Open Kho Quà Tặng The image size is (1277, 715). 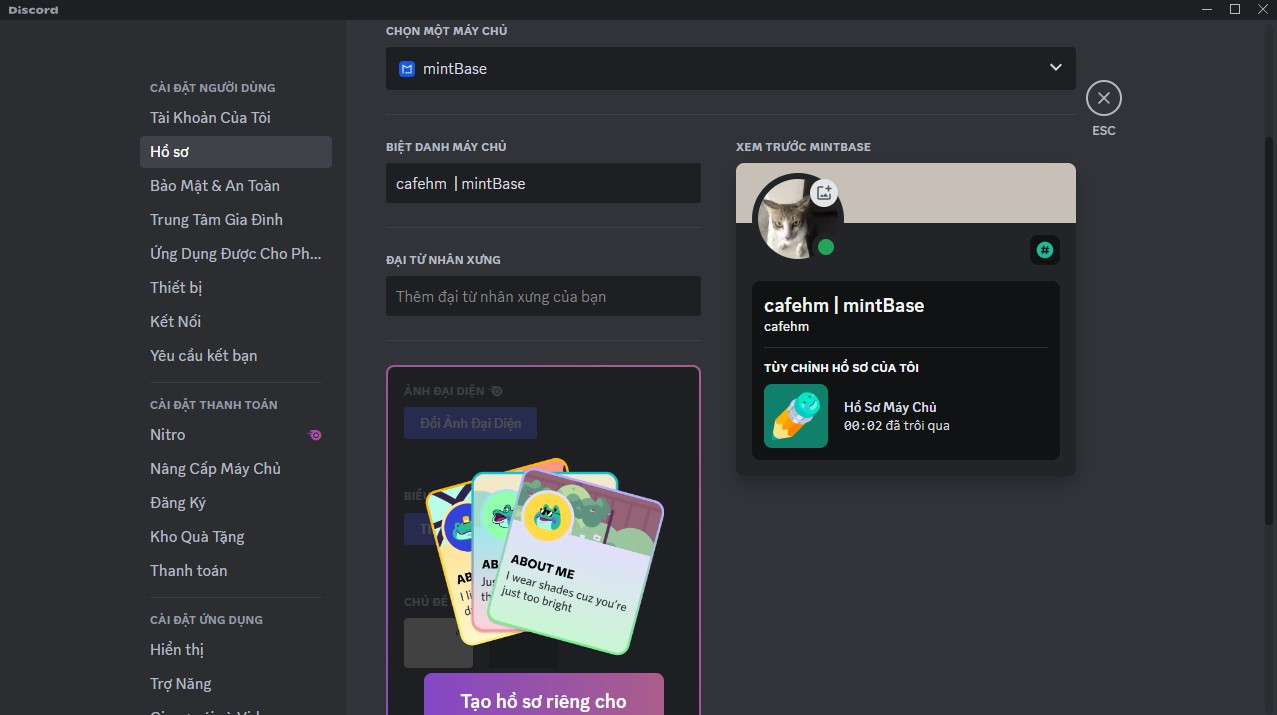pos(236,537)
